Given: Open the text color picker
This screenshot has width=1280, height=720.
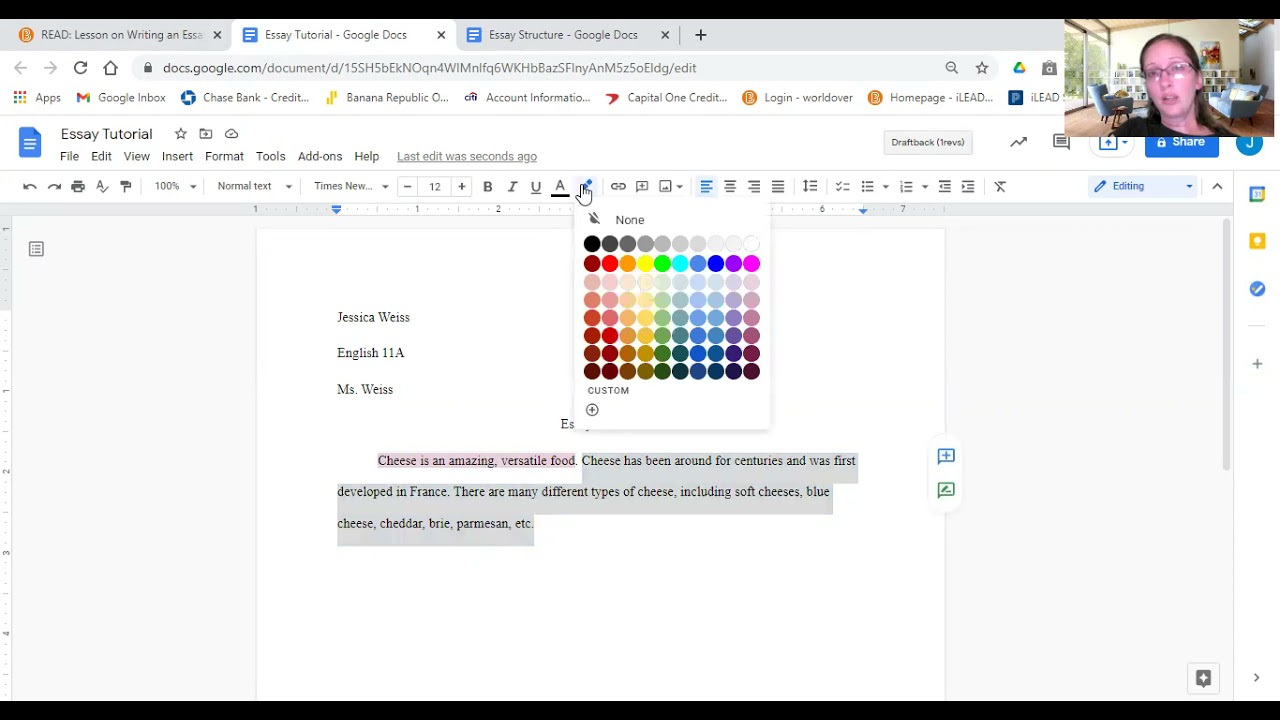Looking at the screenshot, I should (560, 187).
